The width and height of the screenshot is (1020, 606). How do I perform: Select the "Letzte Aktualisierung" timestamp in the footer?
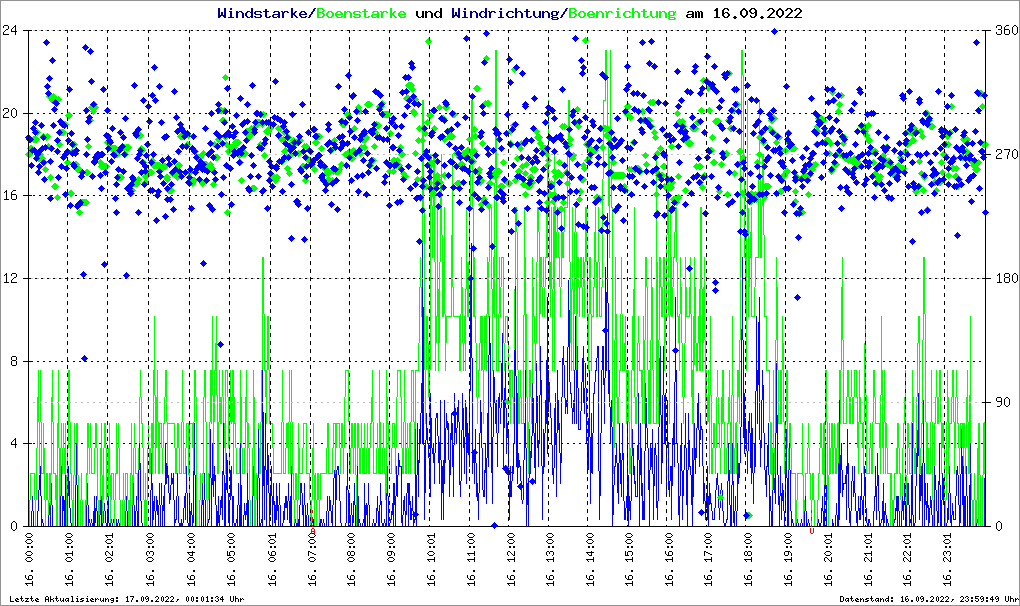coord(125,599)
